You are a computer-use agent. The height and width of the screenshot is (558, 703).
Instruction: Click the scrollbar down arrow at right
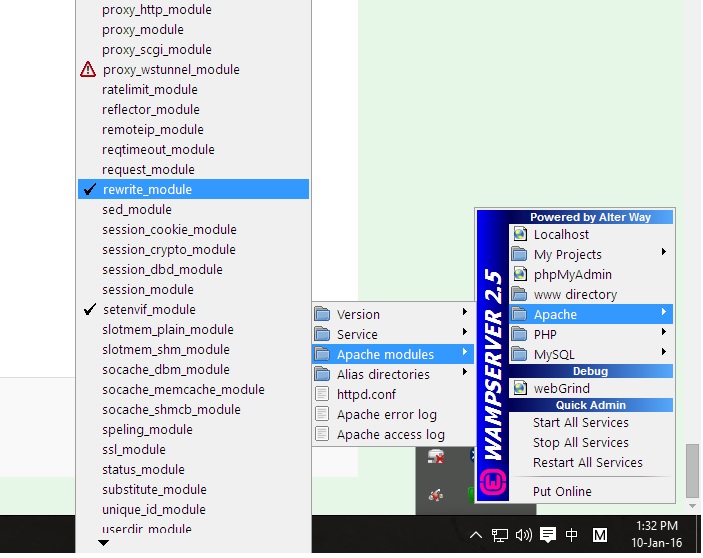point(692,506)
